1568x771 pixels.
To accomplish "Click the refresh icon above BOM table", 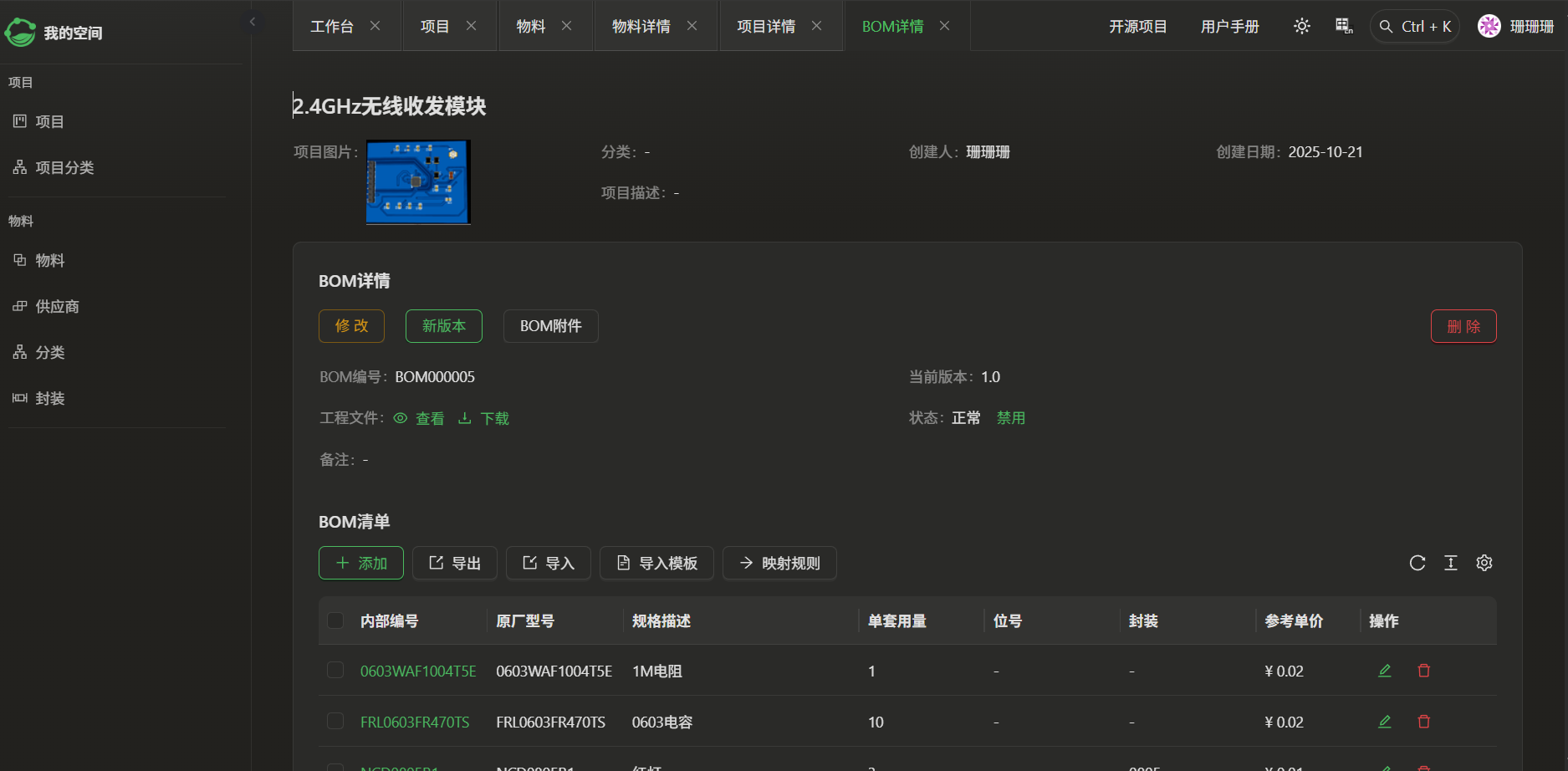I will click(x=1417, y=563).
